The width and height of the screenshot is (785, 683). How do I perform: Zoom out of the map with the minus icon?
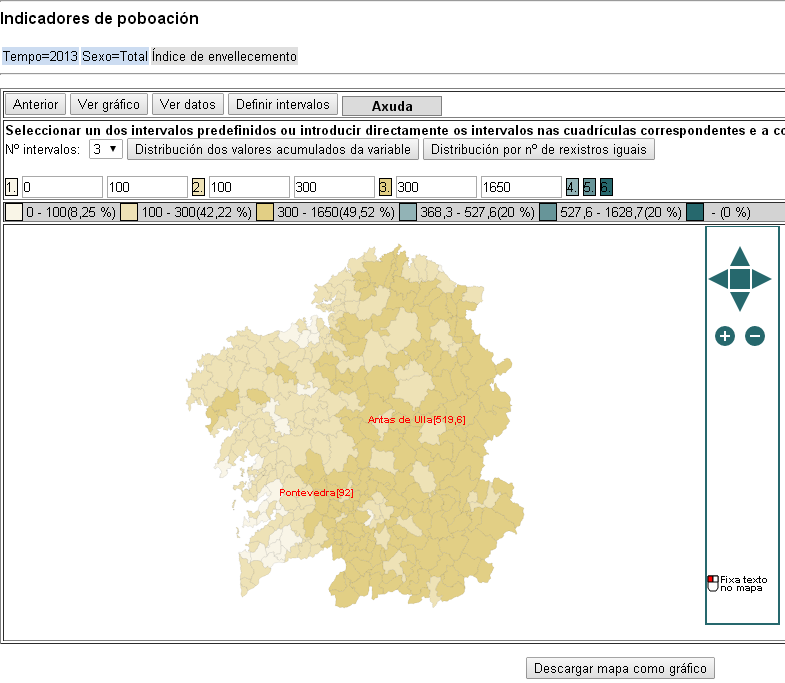point(755,336)
